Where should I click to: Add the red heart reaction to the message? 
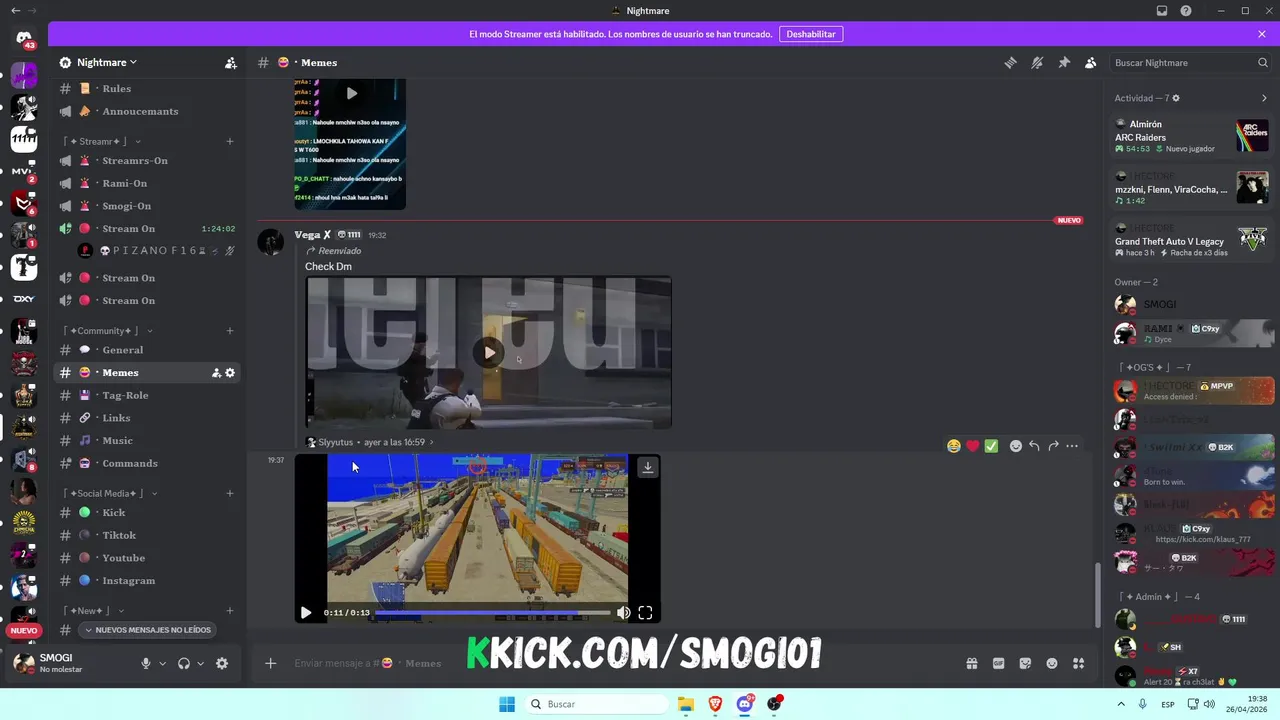pos(972,446)
